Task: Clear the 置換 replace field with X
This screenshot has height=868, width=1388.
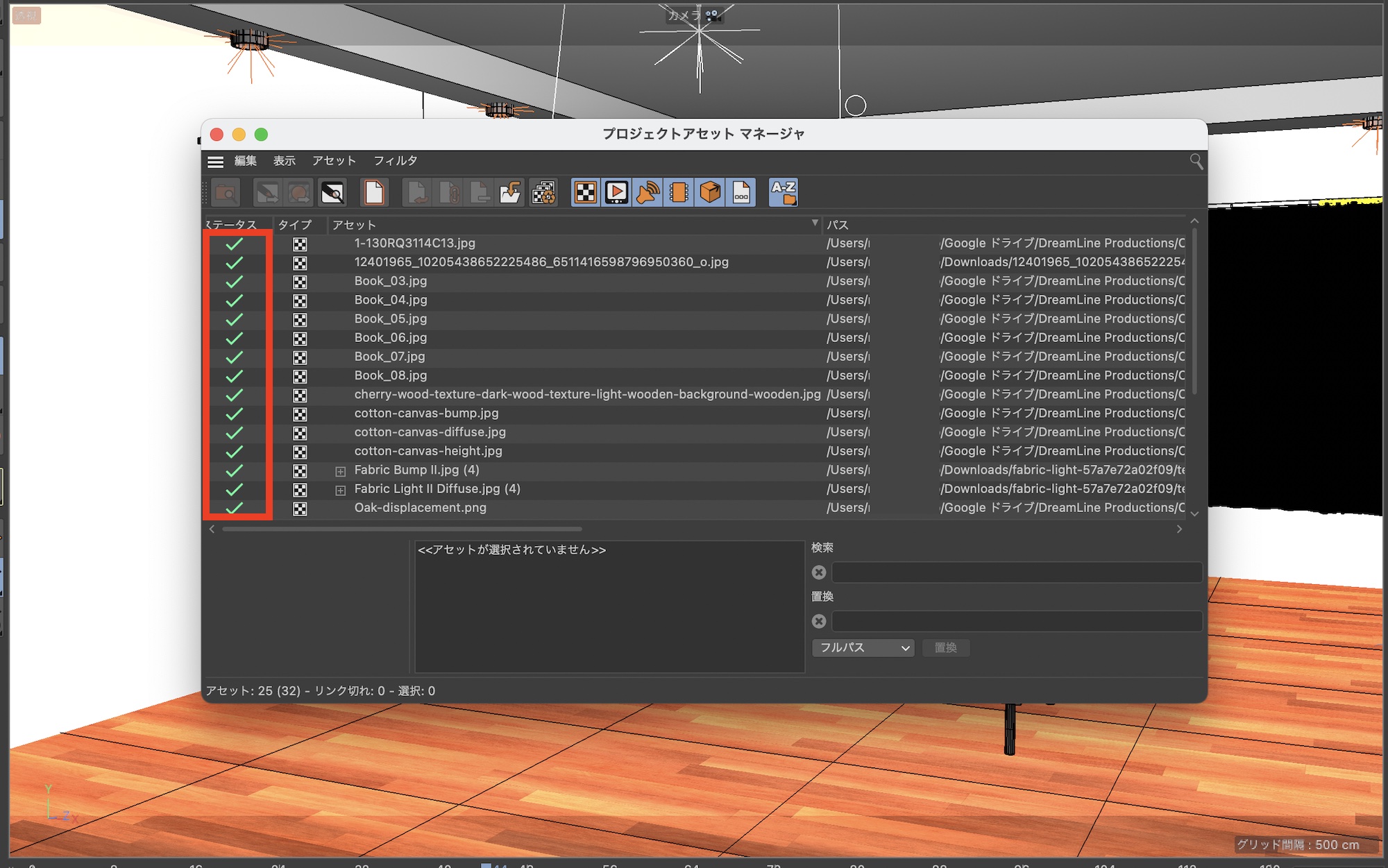Action: [x=819, y=621]
